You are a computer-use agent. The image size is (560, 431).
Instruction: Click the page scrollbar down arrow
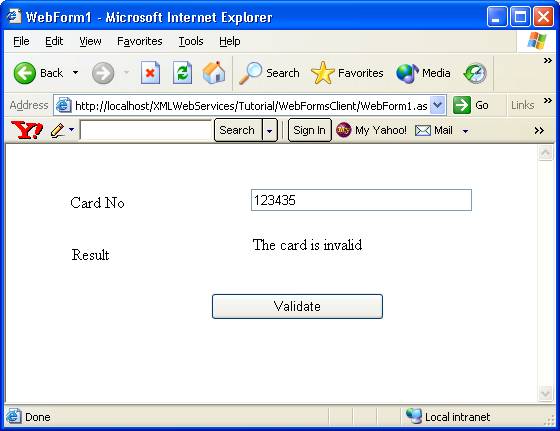tap(545, 394)
